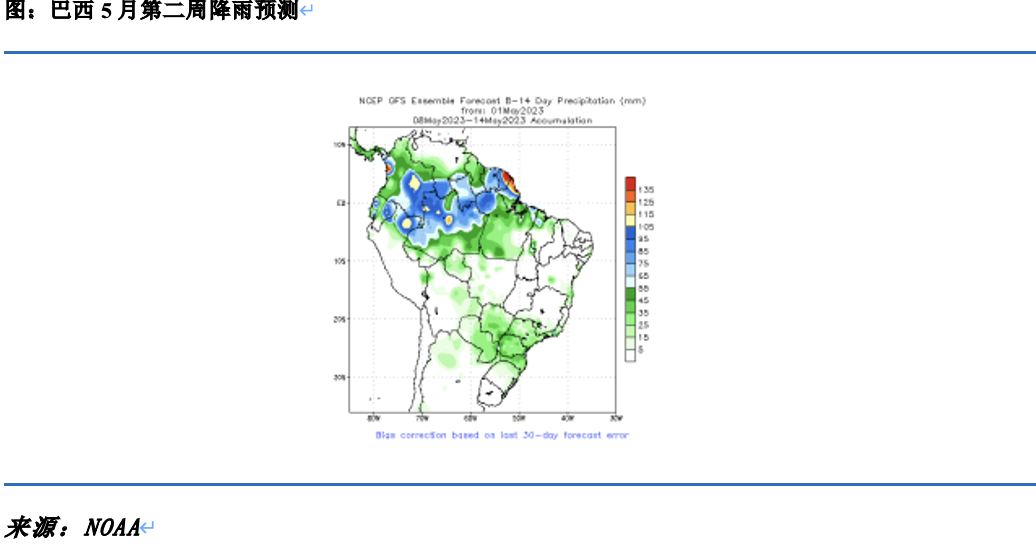This screenshot has height=552, width=1036.
Task: Click the Brazil precipitation forecast map
Action: pos(481,268)
